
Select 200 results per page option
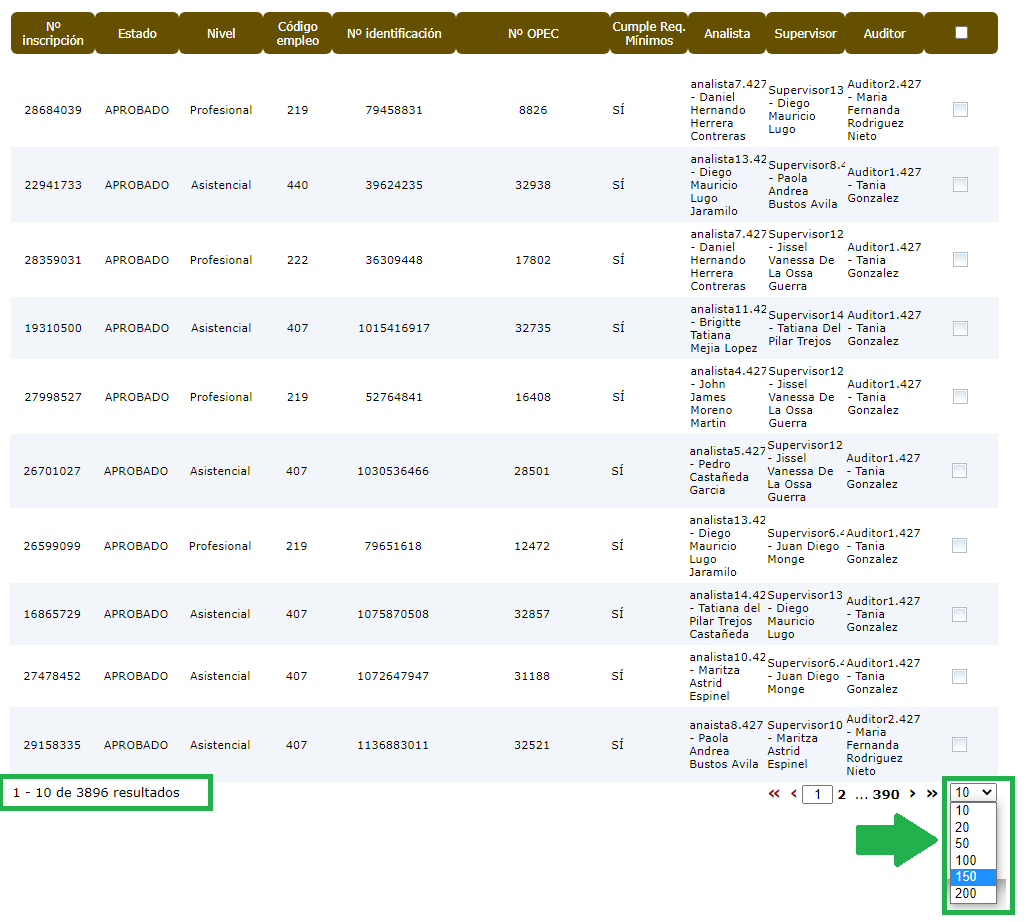pos(966,894)
